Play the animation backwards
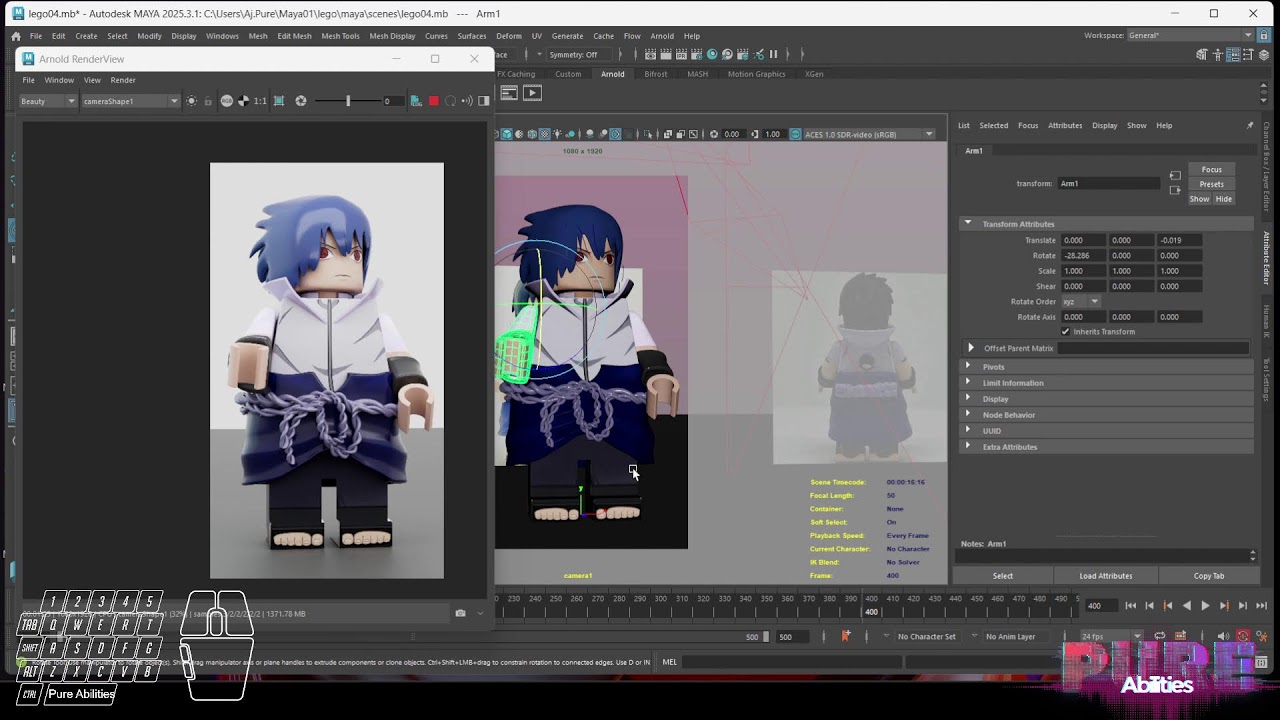The image size is (1280, 720). tap(1187, 606)
